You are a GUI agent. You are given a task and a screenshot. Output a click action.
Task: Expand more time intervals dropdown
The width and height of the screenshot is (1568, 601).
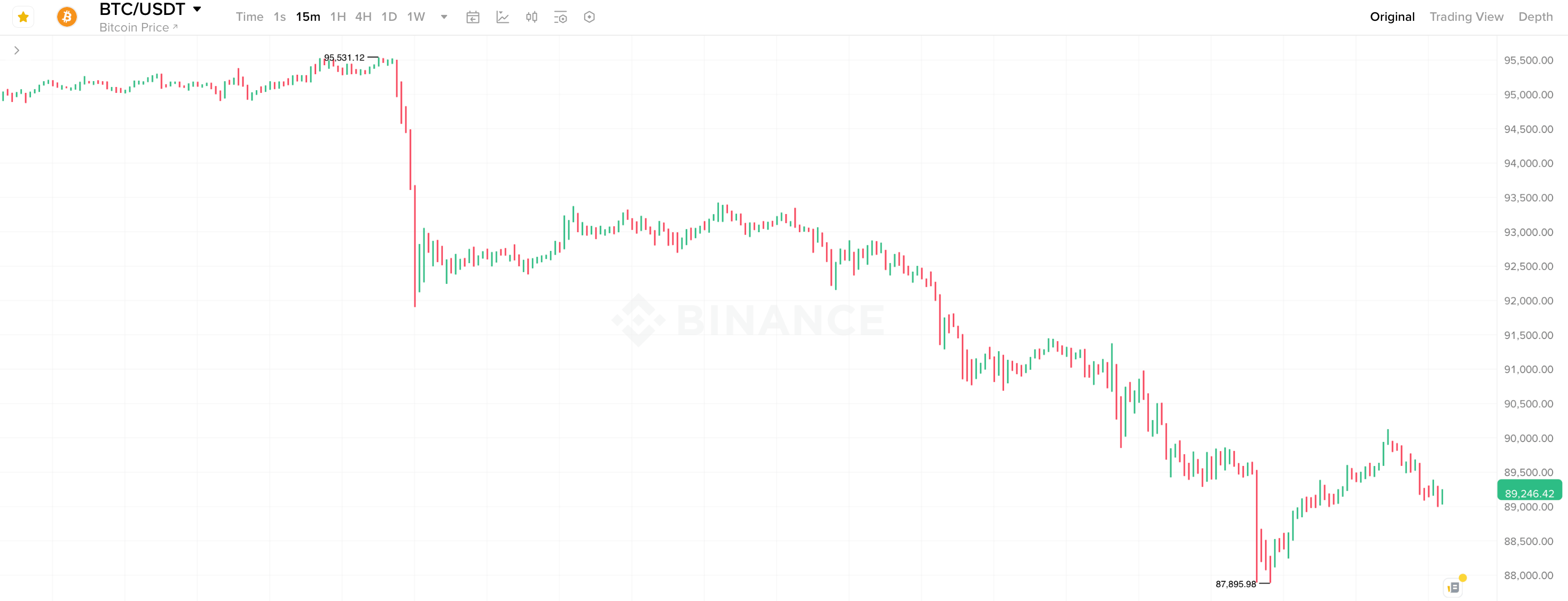[444, 17]
